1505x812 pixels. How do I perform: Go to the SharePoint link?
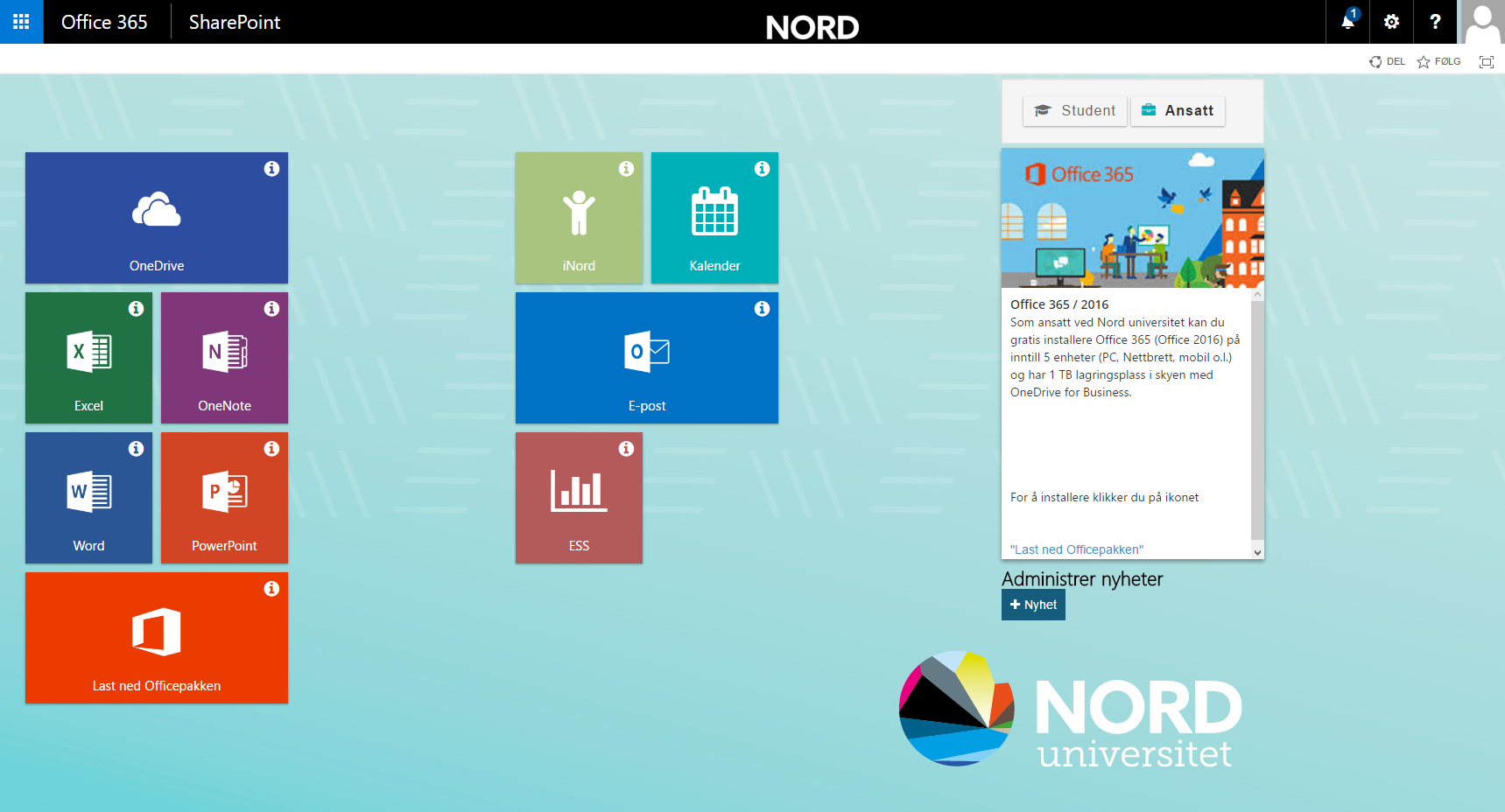(235, 22)
